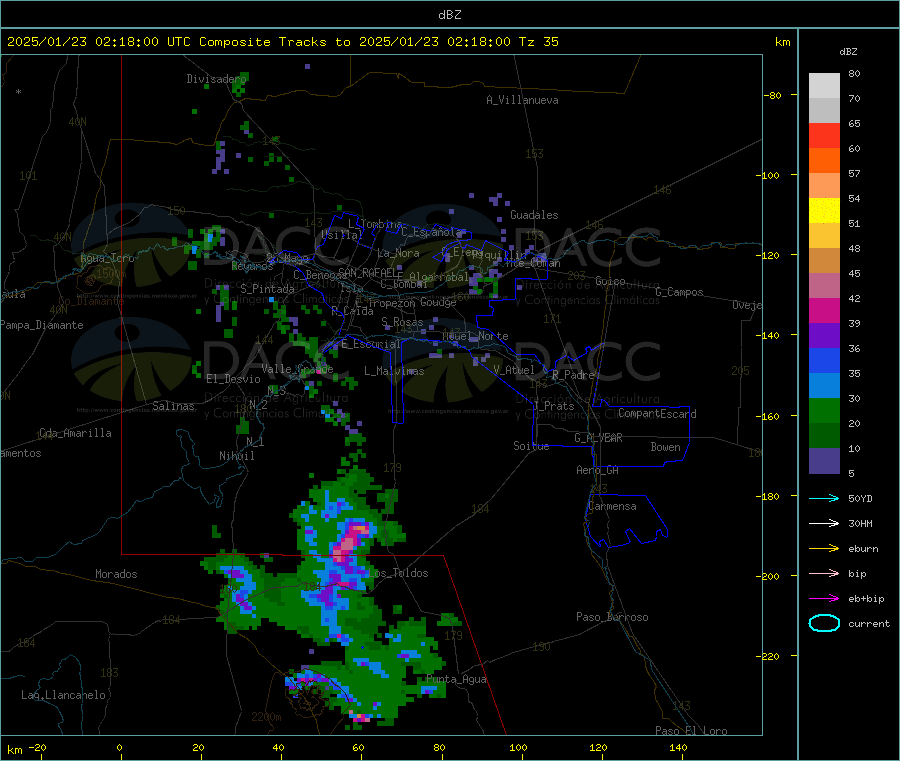Click the El_Desvio map label
The image size is (900, 761).
[233, 379]
